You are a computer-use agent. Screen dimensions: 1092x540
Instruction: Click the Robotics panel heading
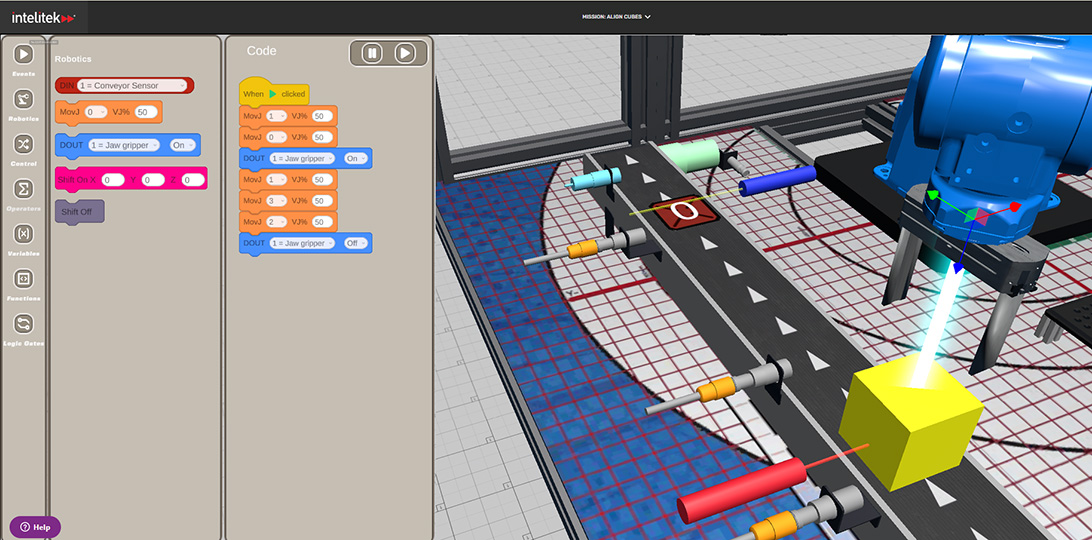pos(73,59)
